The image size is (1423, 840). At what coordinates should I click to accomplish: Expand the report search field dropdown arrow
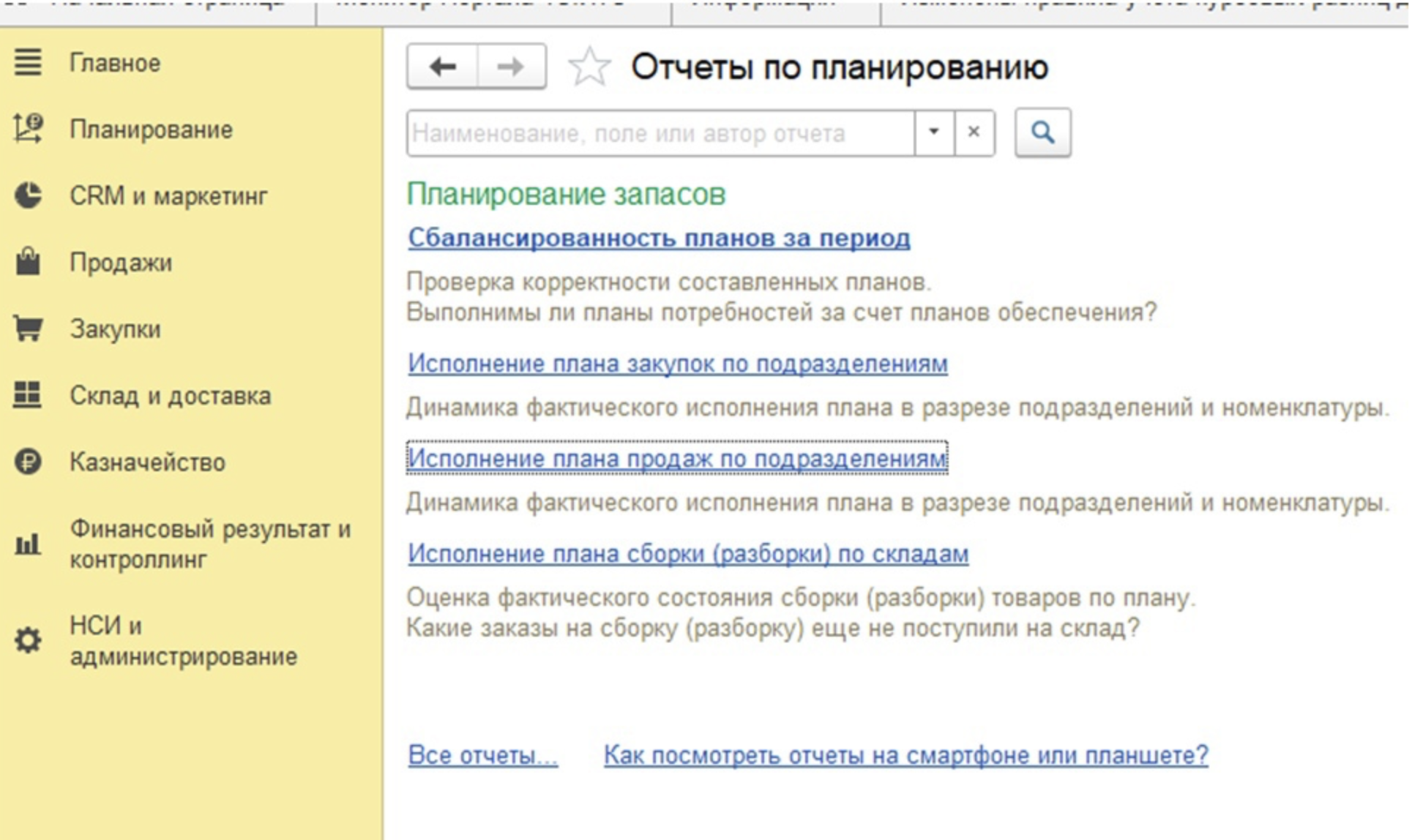[933, 132]
